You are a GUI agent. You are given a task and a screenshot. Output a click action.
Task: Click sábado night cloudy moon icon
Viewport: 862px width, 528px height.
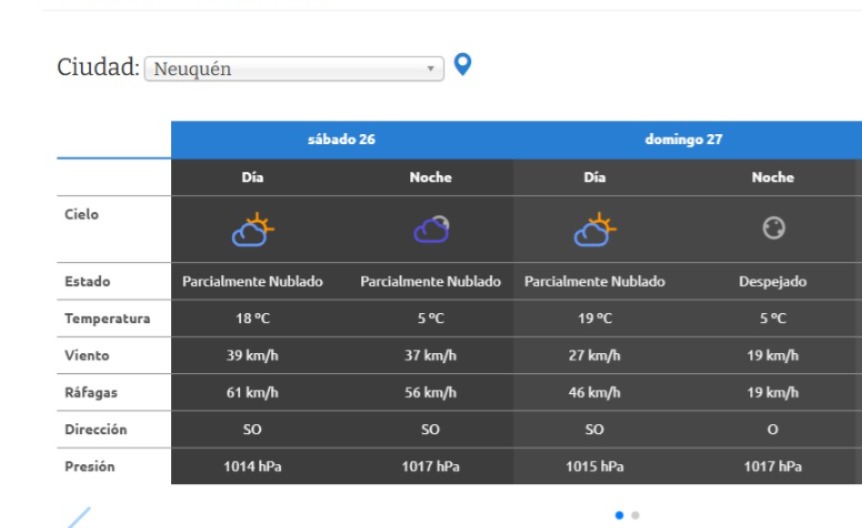point(431,230)
